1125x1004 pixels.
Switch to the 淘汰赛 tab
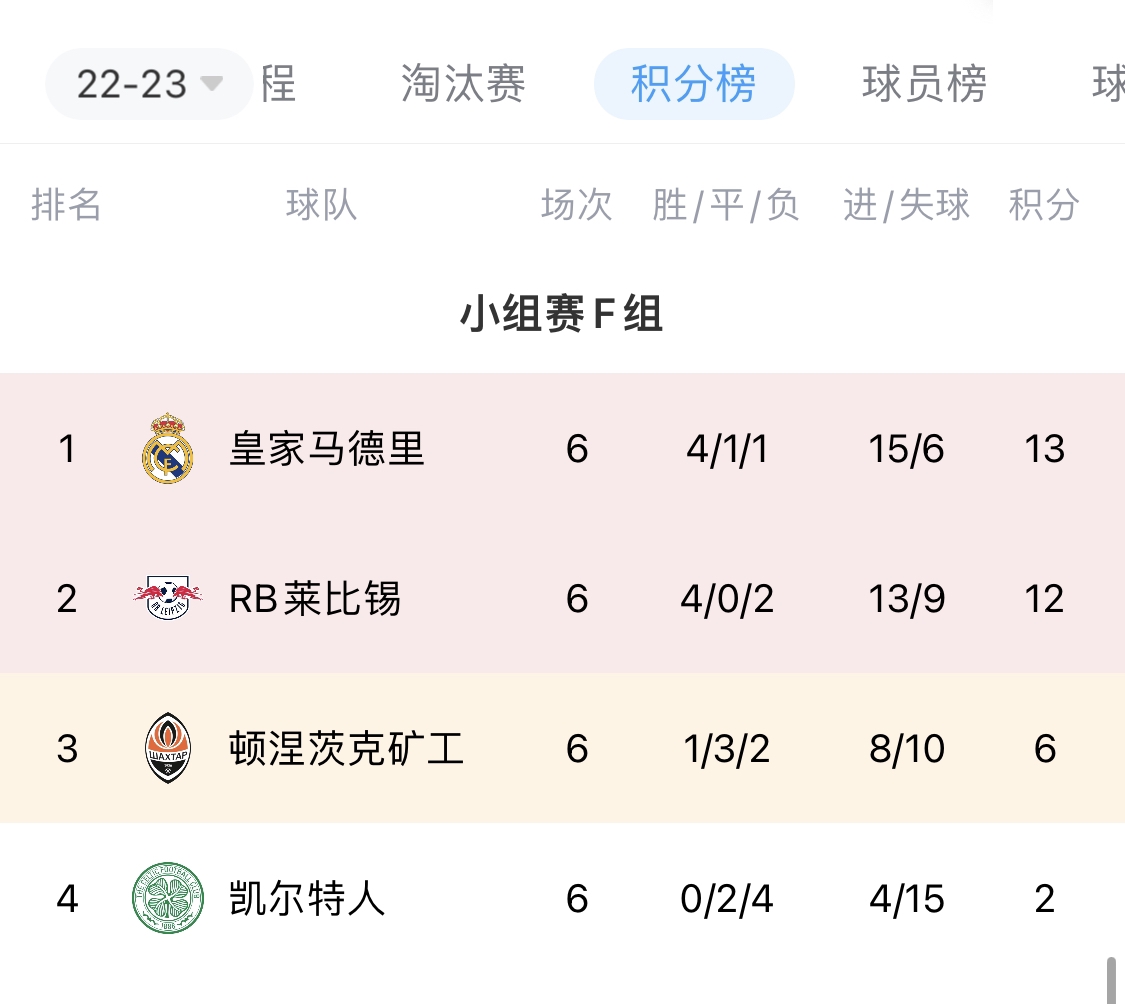point(463,84)
